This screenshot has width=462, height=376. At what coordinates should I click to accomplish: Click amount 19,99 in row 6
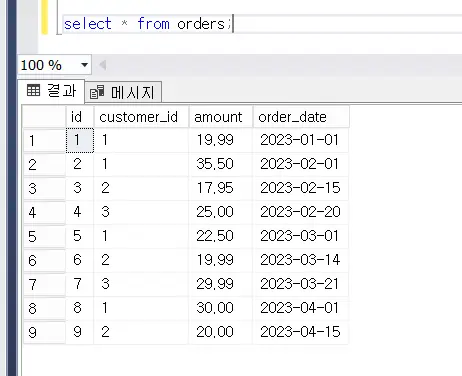[221, 260]
